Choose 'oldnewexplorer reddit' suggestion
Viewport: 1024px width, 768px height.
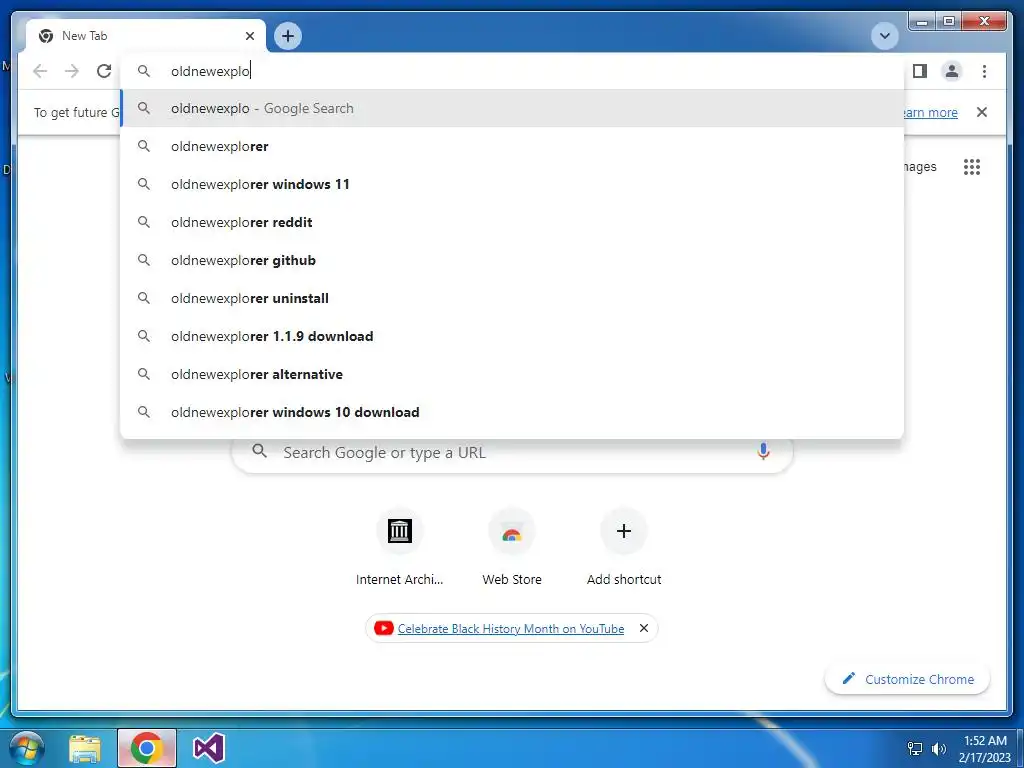[512, 222]
